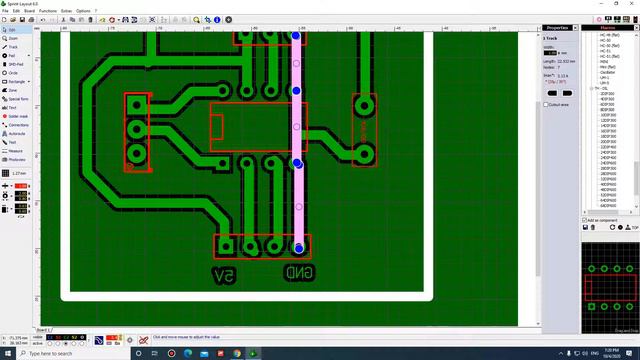
Task: Select the Autoroute tool
Action: coord(16,133)
